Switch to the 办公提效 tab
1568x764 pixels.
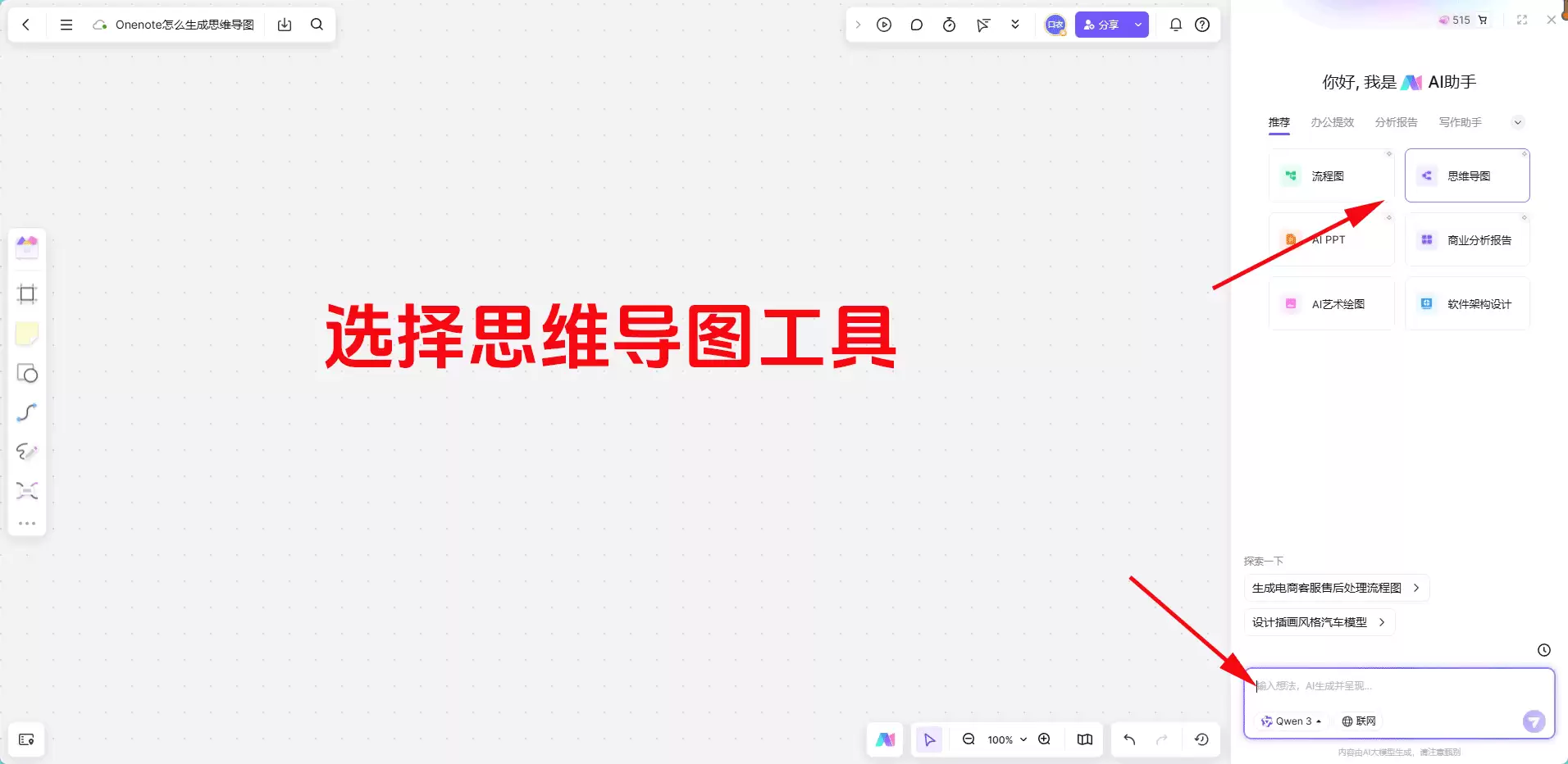(x=1333, y=122)
